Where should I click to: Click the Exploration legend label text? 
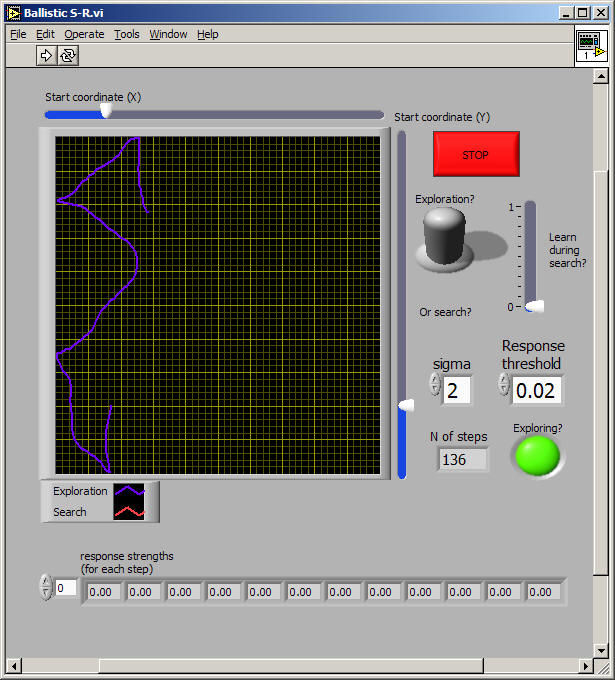(x=80, y=491)
